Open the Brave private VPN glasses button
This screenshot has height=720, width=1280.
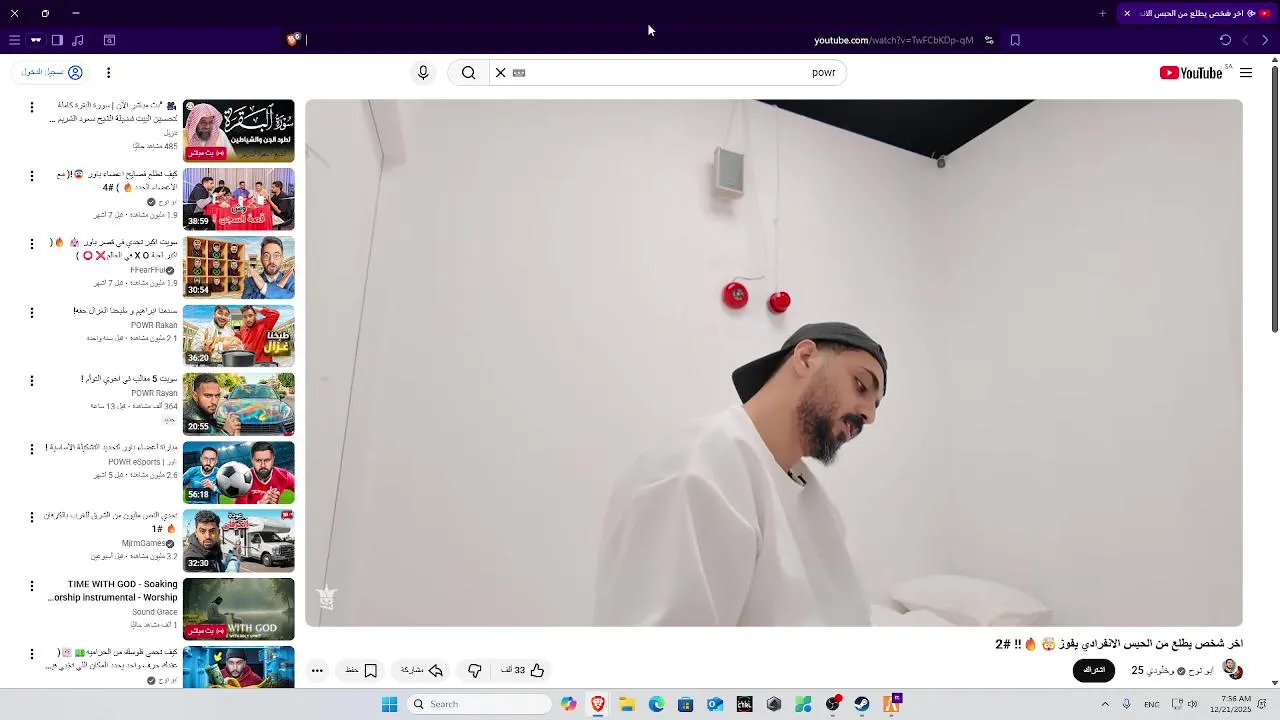pyautogui.click(x=36, y=40)
